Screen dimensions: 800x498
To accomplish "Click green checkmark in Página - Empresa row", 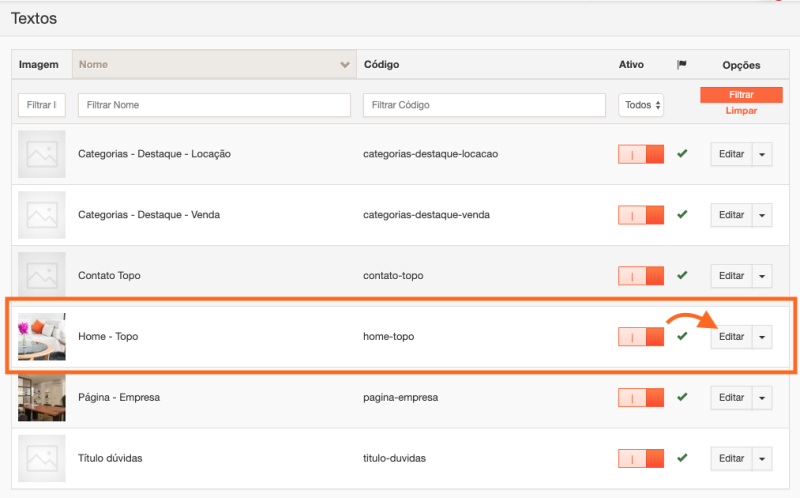I will [682, 397].
